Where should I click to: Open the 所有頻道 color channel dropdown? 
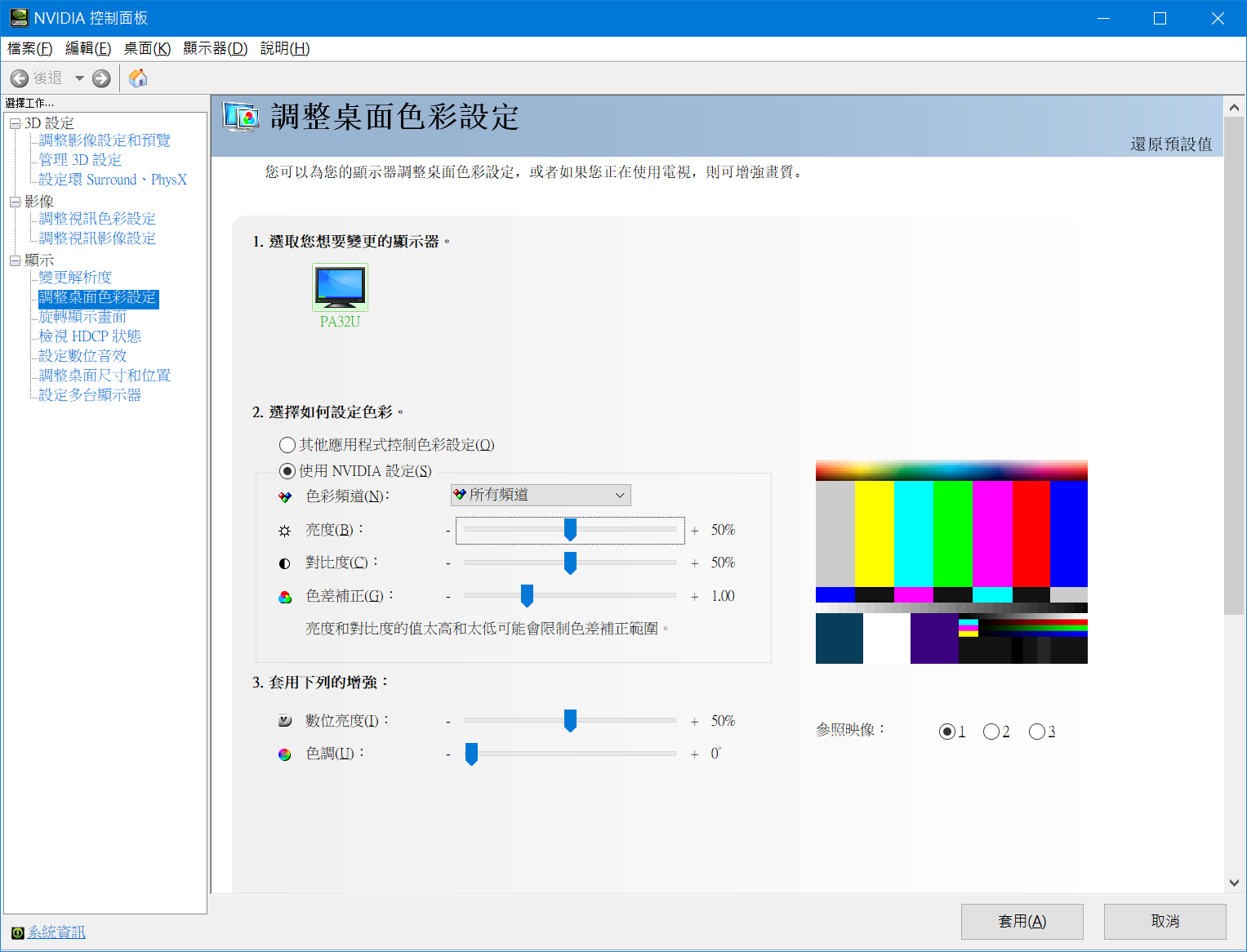(x=541, y=495)
